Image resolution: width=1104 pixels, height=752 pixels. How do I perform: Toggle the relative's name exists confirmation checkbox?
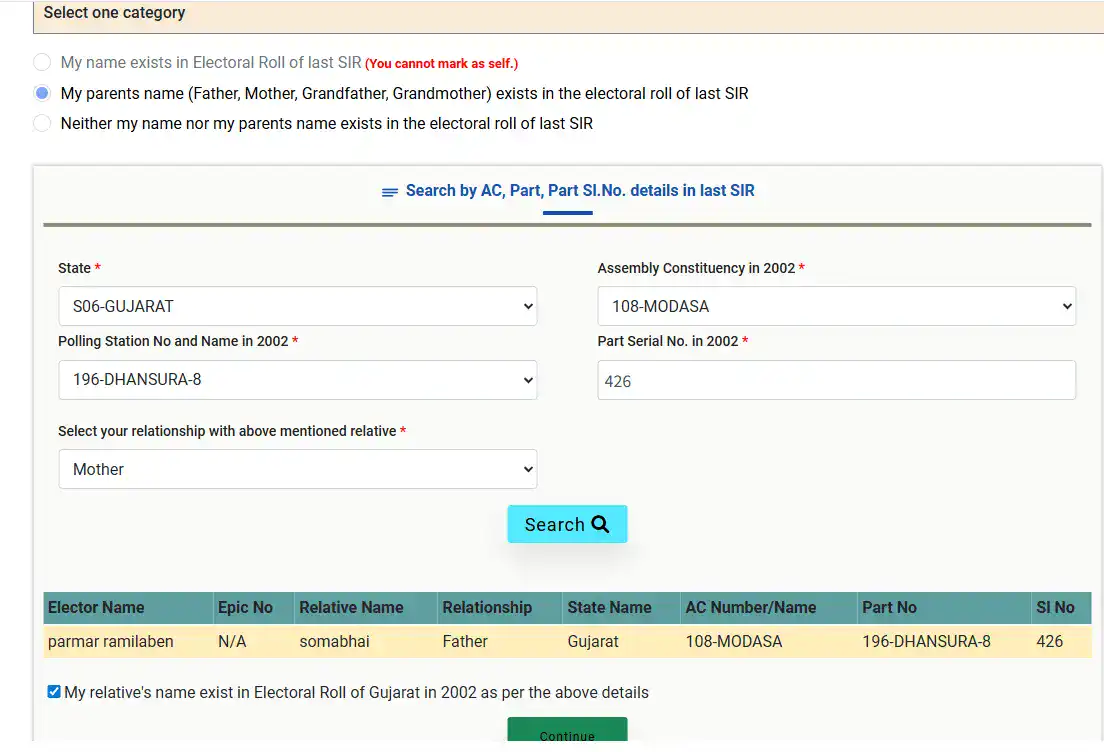coord(54,692)
